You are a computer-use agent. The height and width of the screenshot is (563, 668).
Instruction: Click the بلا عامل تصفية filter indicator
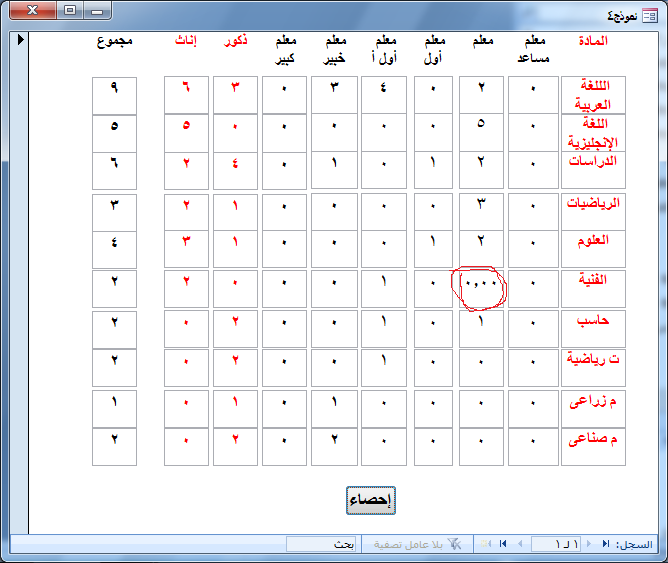point(418,544)
